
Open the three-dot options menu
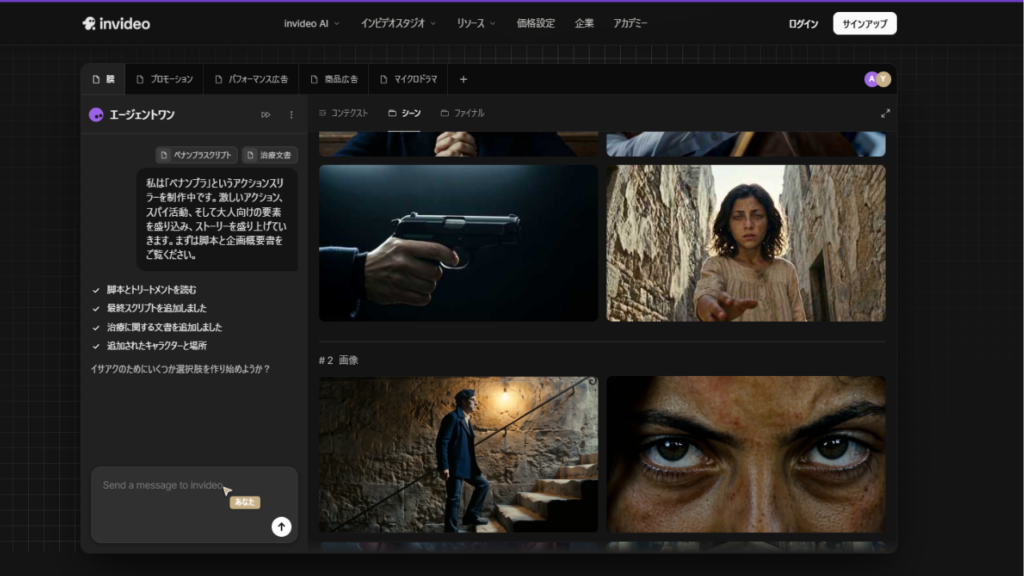[x=291, y=115]
